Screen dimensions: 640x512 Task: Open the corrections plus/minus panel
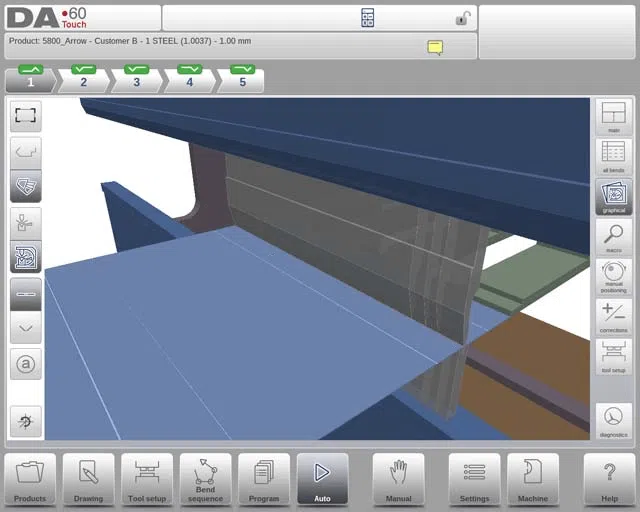coord(613,317)
